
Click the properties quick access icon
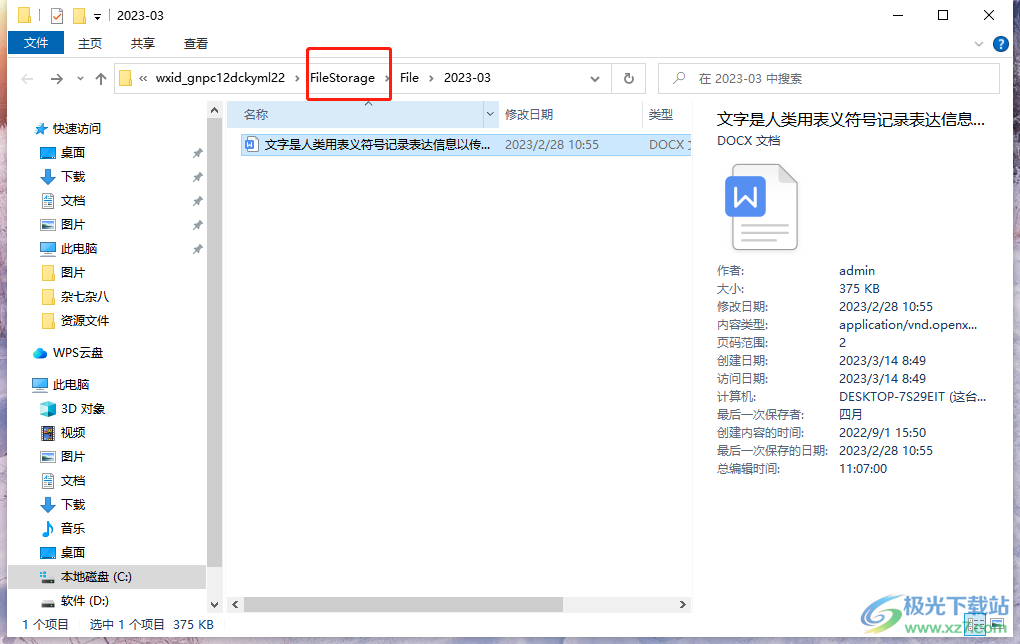pos(57,16)
